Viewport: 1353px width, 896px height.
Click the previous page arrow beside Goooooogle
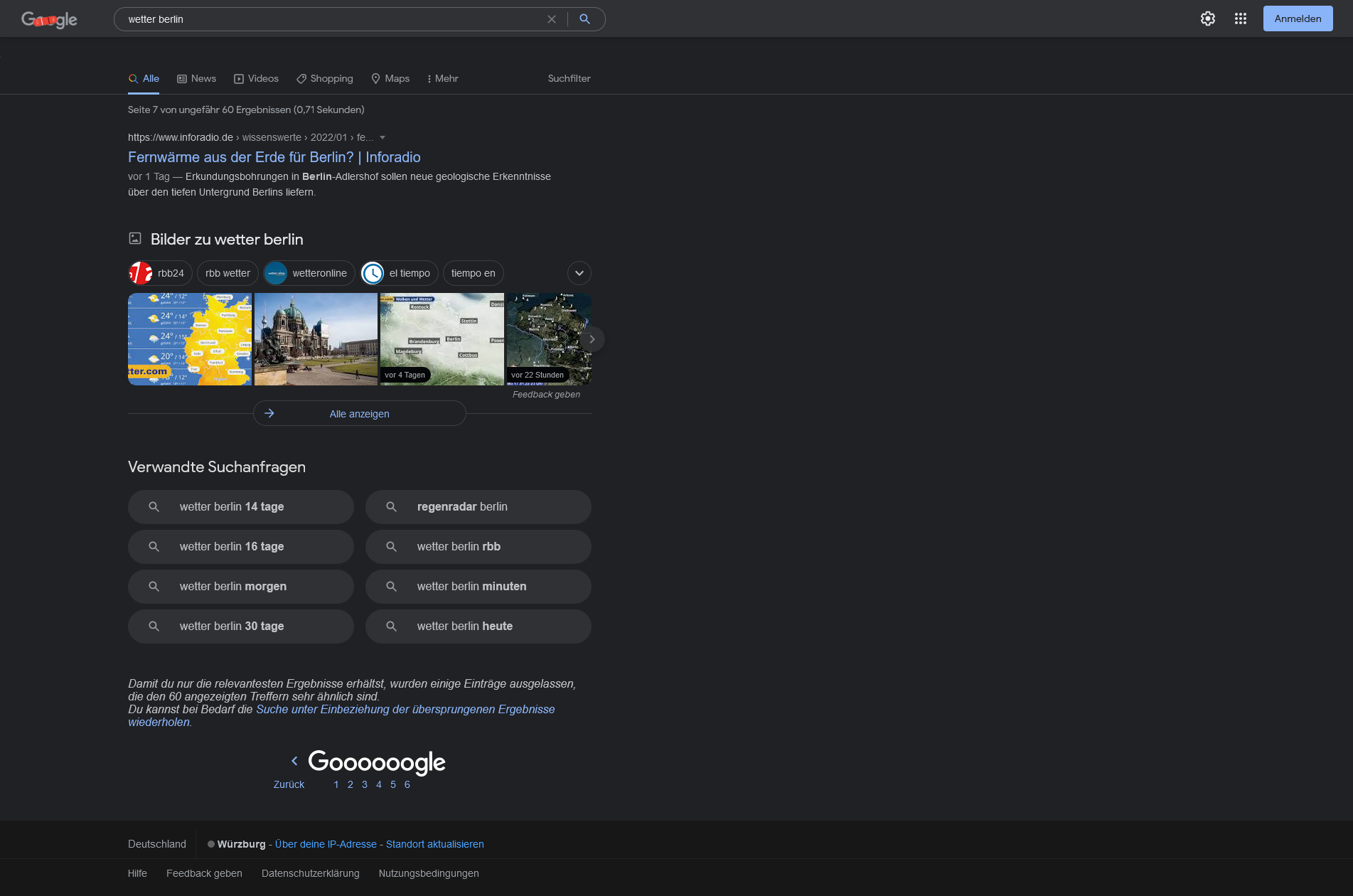pyautogui.click(x=294, y=761)
